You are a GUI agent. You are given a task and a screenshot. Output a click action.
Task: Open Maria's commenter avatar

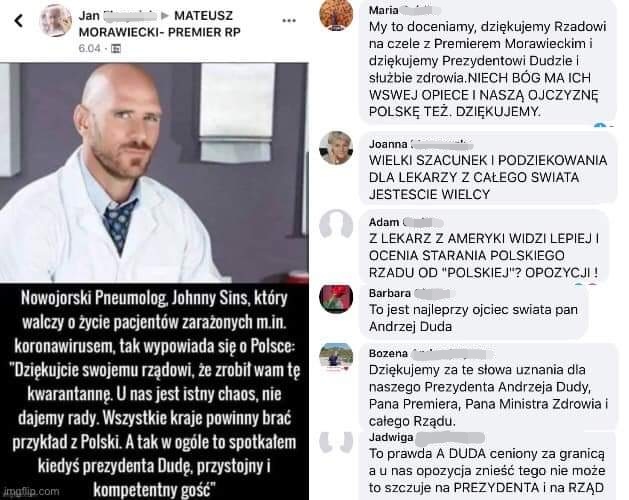tap(336, 15)
